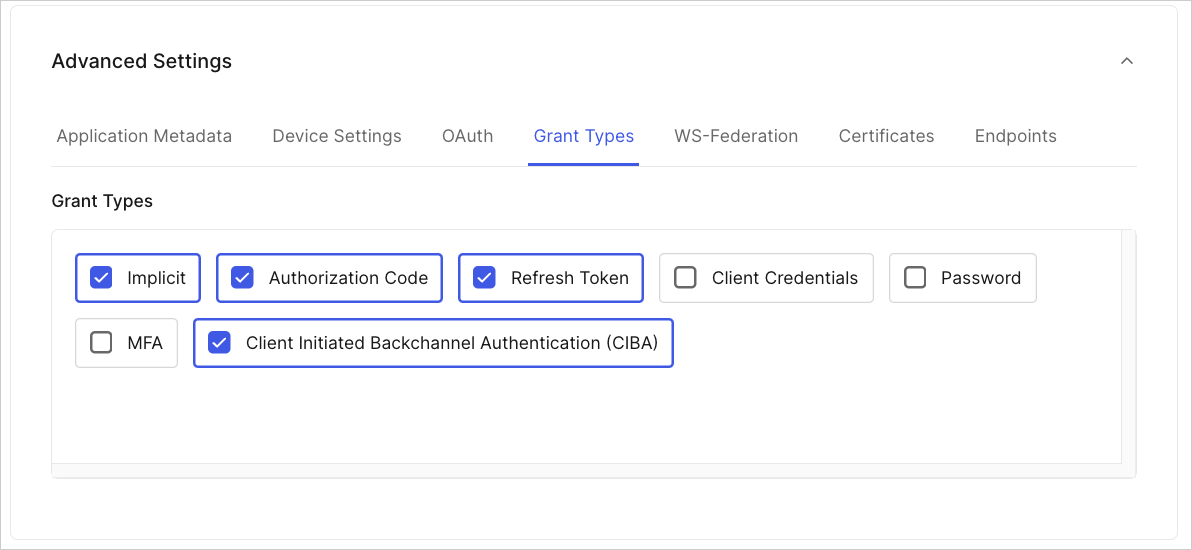Image resolution: width=1192 pixels, height=550 pixels.
Task: Open the Certificates tab
Action: click(x=886, y=136)
